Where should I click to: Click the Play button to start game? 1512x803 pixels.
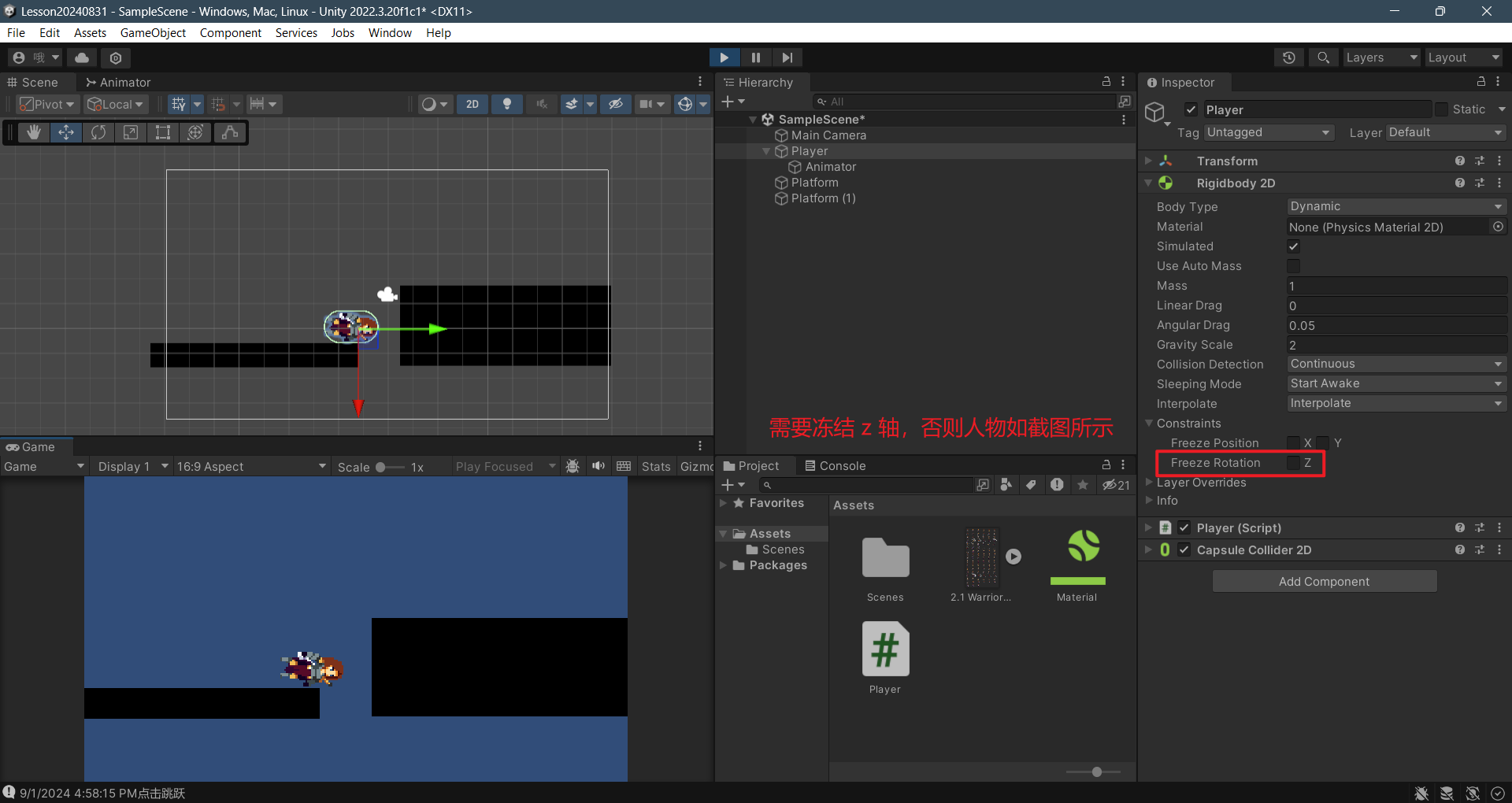coord(724,57)
